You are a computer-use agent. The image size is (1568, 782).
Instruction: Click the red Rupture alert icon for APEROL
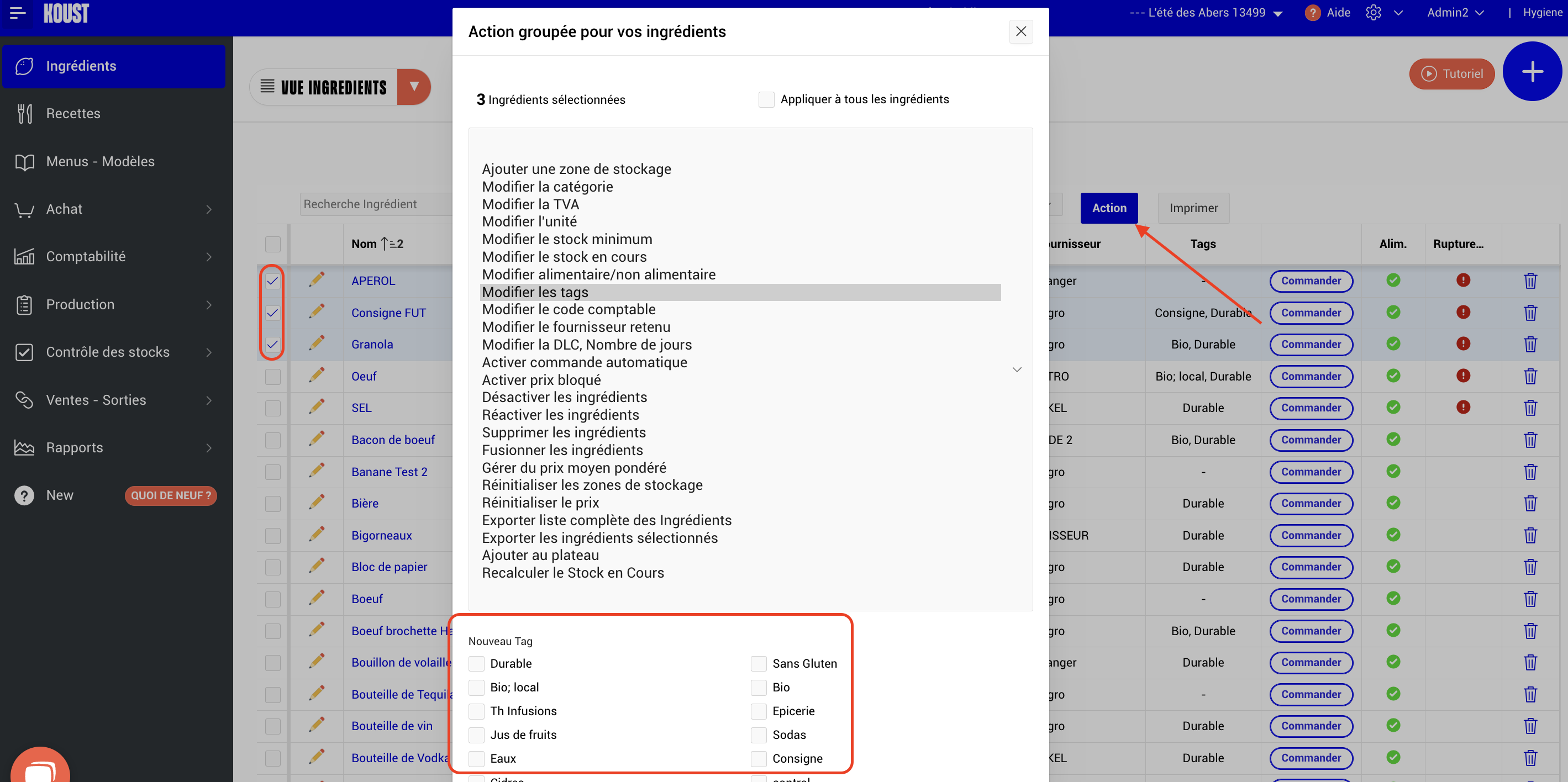point(1462,280)
